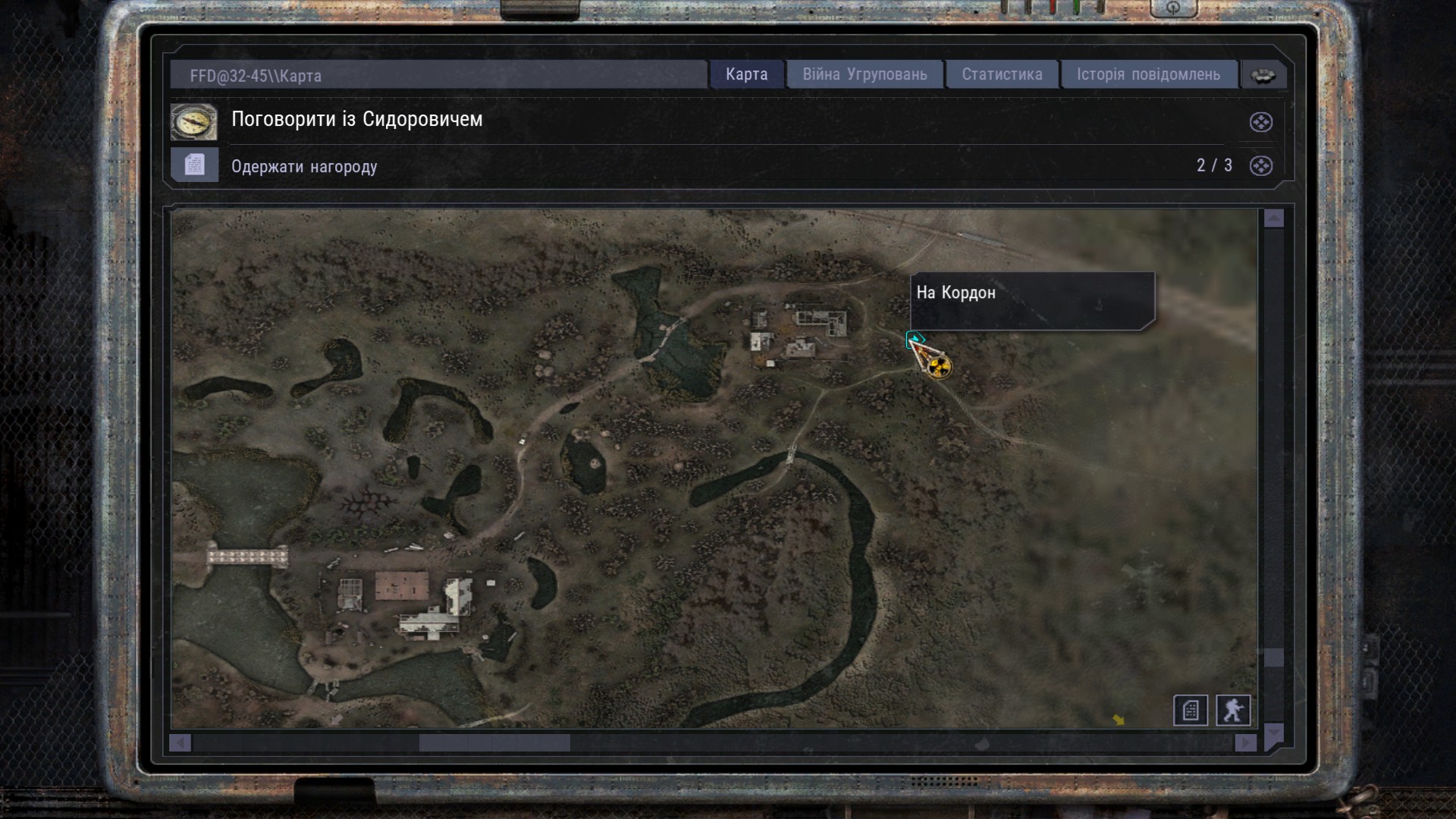Click the gray icon right of the tabs
The width and height of the screenshot is (1456, 819).
coord(1263,75)
